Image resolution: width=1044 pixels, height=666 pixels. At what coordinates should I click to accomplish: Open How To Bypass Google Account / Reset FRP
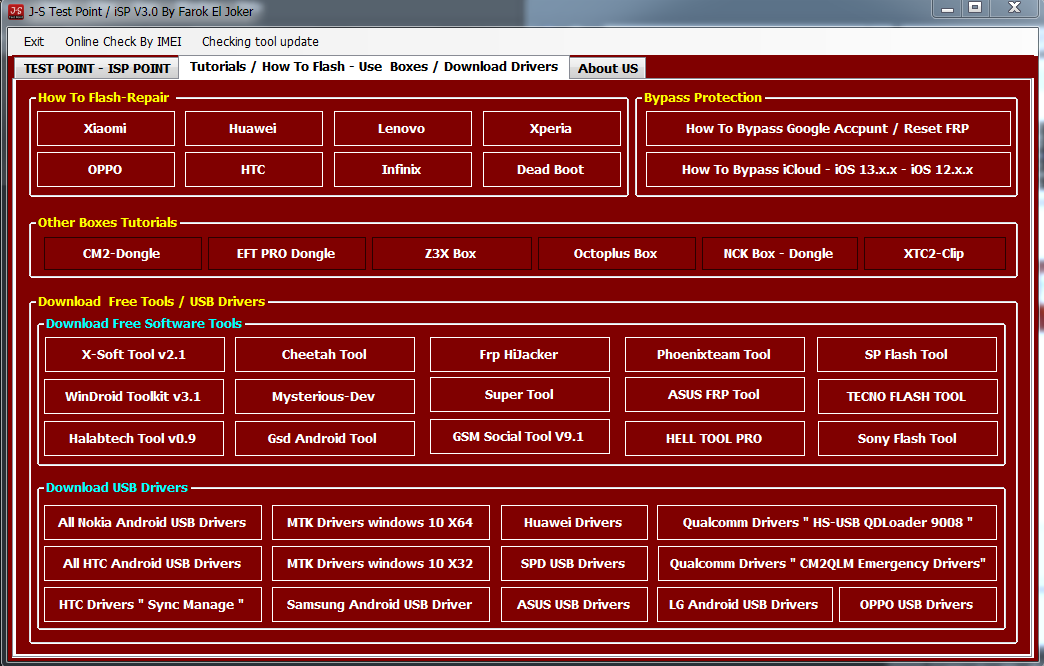pos(828,129)
